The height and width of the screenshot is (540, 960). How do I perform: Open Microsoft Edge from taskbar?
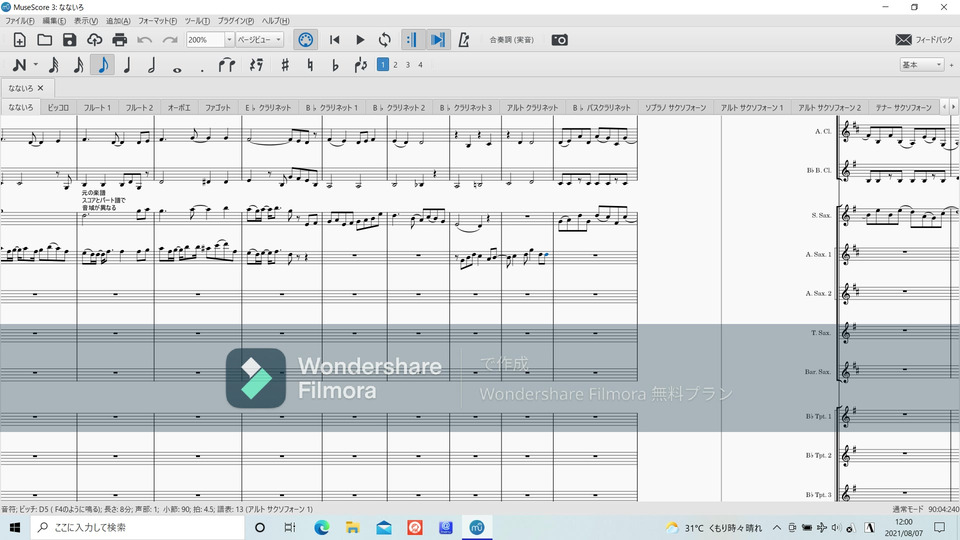pyautogui.click(x=322, y=527)
